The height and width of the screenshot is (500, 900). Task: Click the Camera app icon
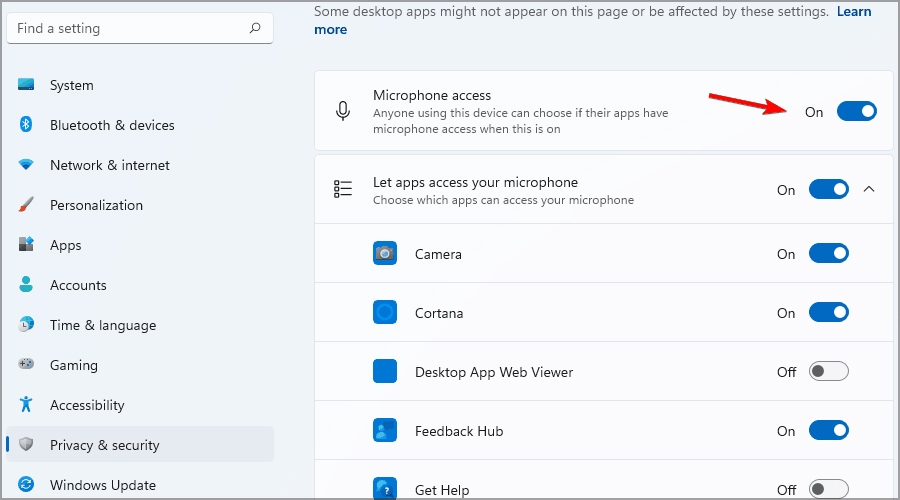[x=385, y=253]
